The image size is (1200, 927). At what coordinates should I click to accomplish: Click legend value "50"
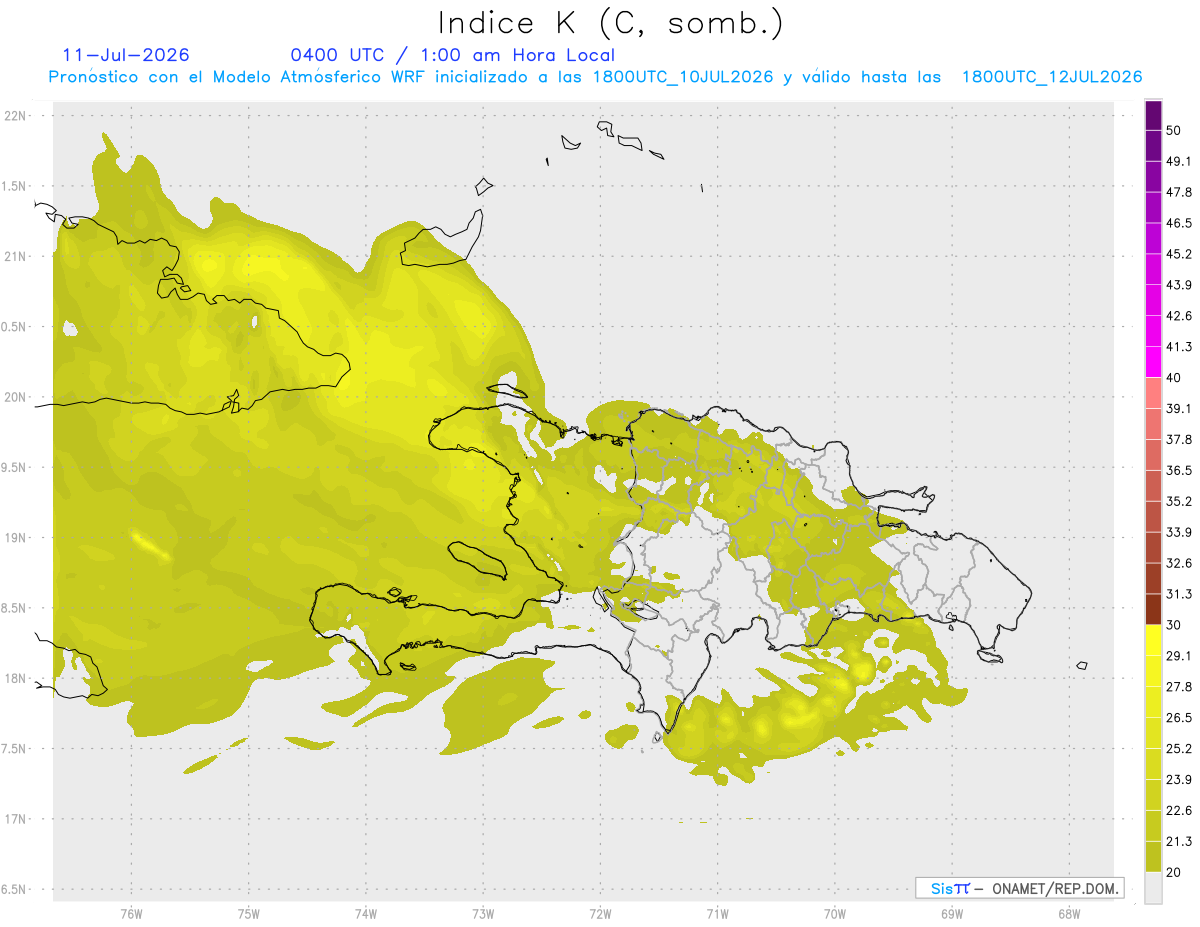pyautogui.click(x=1175, y=131)
